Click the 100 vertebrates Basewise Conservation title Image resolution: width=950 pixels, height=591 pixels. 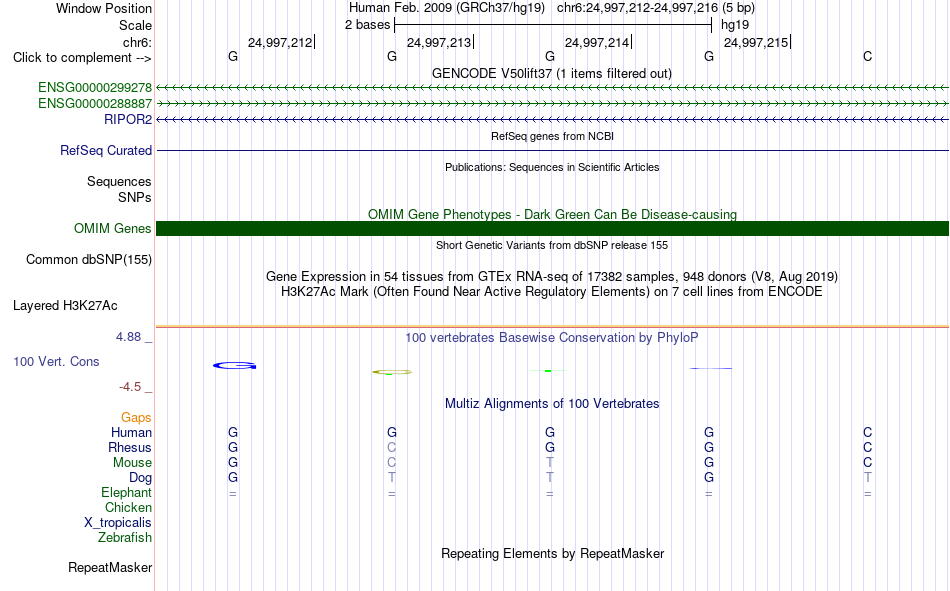[x=552, y=338]
